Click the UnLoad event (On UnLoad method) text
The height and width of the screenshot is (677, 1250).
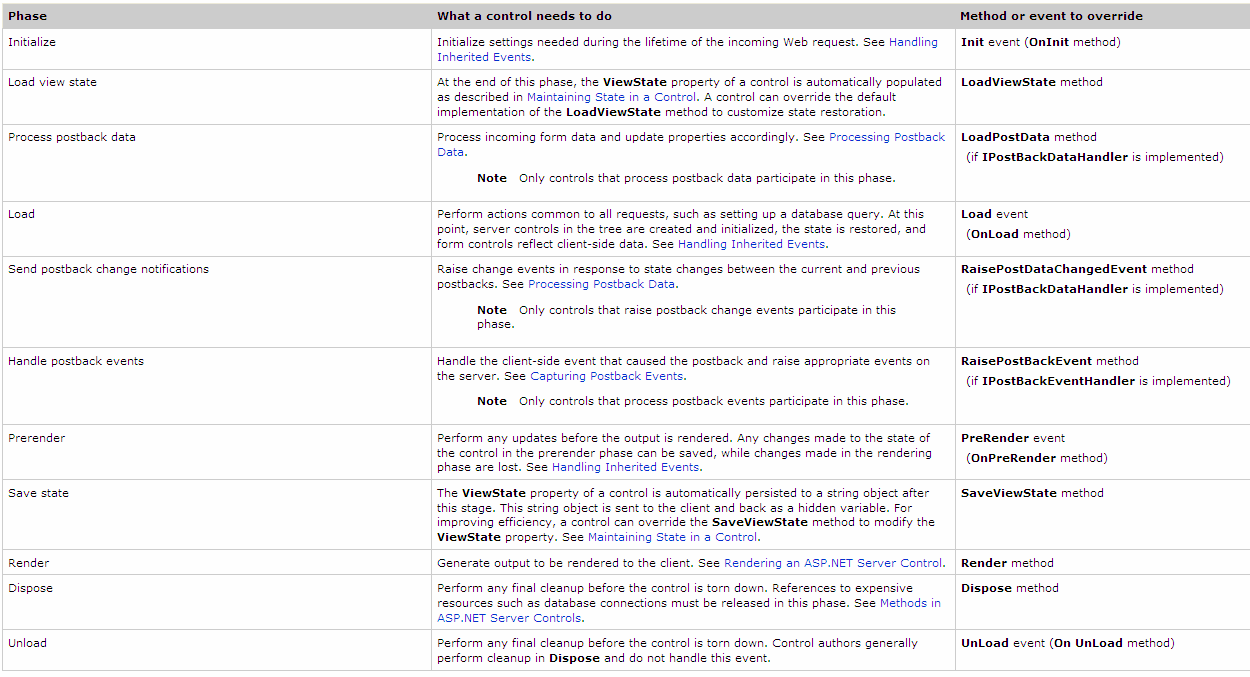pos(1068,643)
